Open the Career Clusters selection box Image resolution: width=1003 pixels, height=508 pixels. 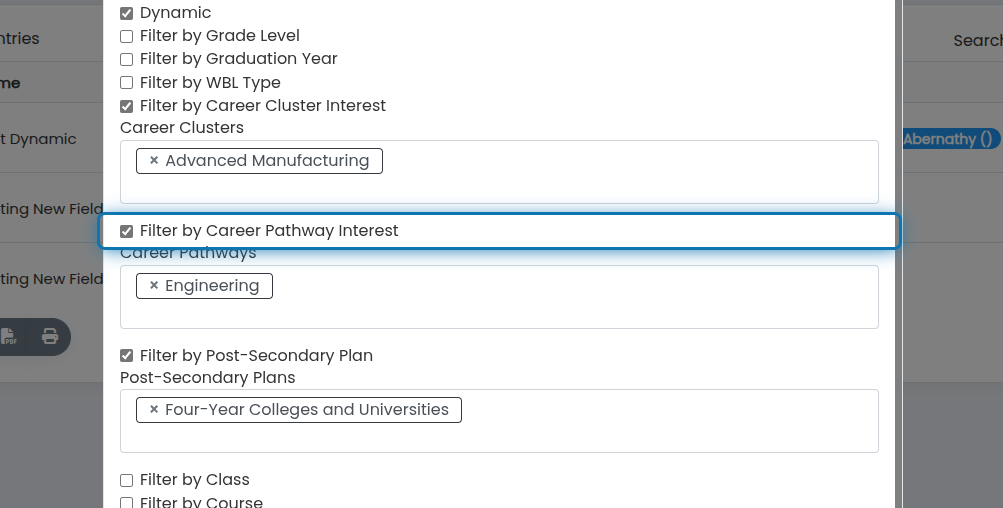point(499,172)
